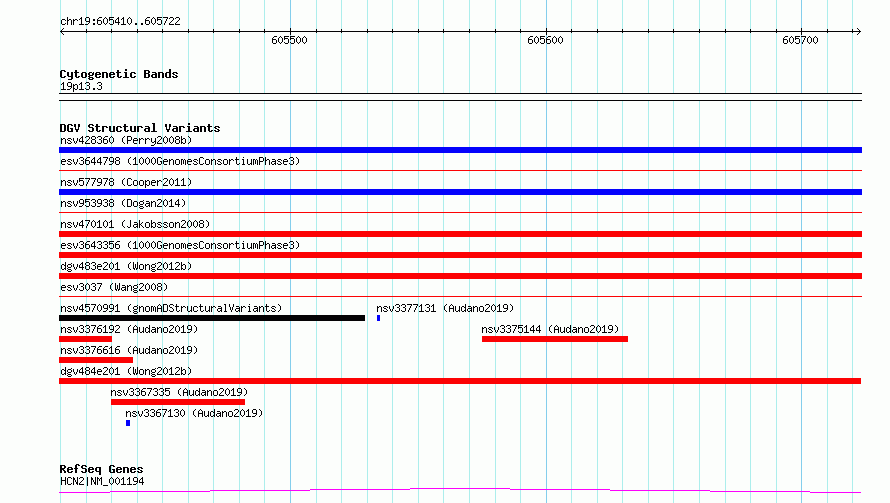Select the nsv3367130 (Audano2019) label
Image resolution: width=890 pixels, height=503 pixels.
click(x=194, y=413)
